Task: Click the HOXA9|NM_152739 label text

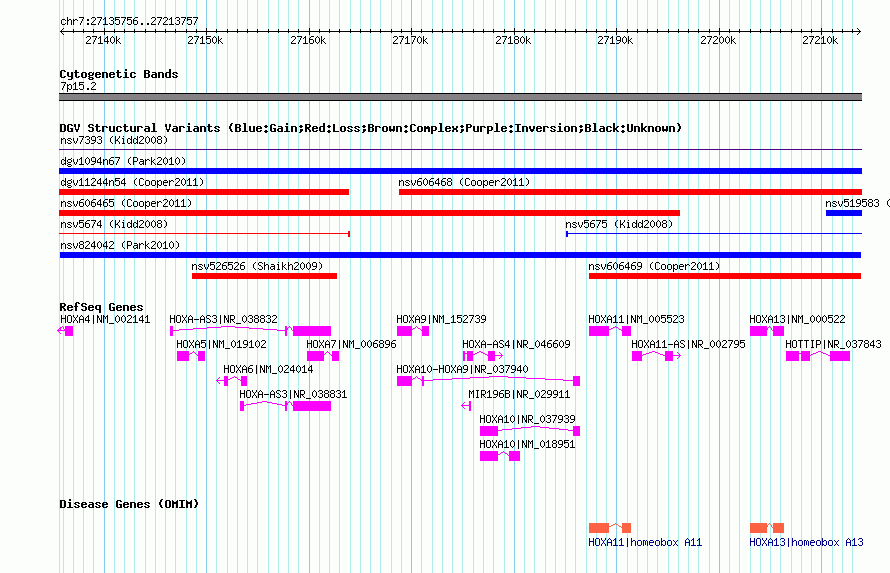Action: [x=441, y=319]
